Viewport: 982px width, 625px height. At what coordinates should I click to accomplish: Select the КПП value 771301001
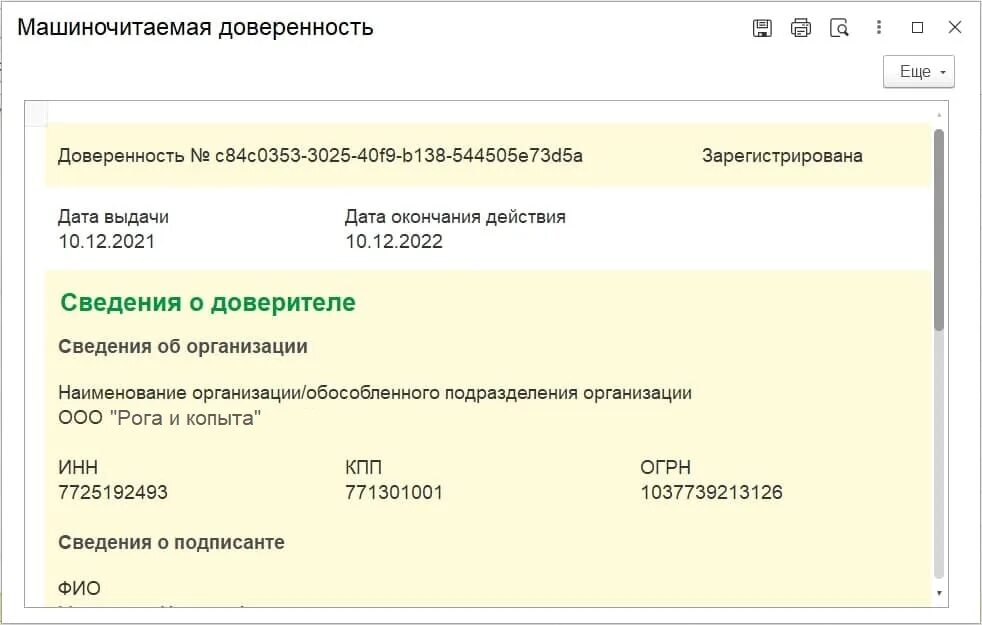point(394,492)
